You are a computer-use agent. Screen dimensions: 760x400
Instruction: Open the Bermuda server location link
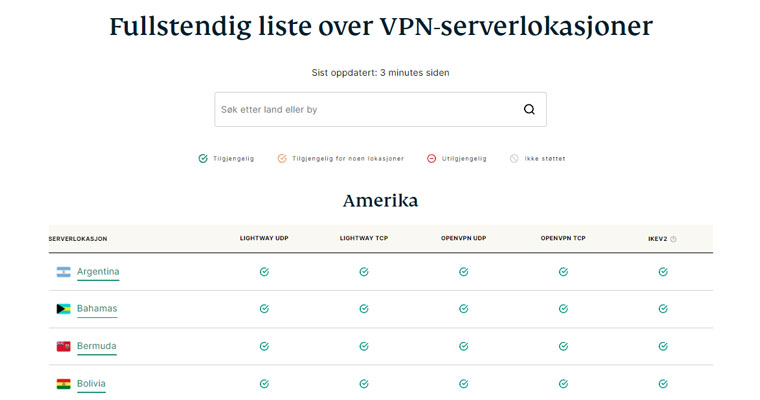97,346
